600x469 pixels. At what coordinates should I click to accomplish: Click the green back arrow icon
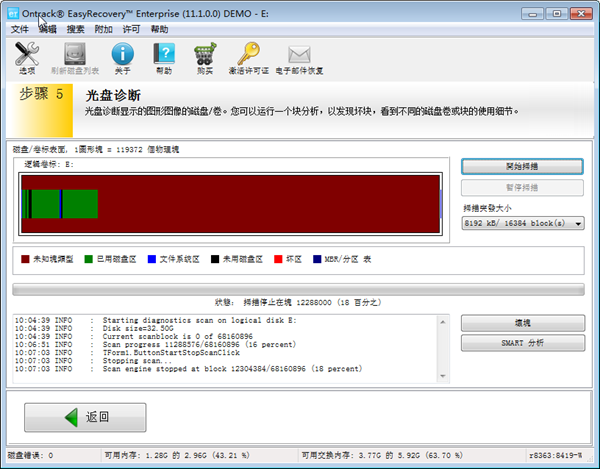pyautogui.click(x=71, y=417)
